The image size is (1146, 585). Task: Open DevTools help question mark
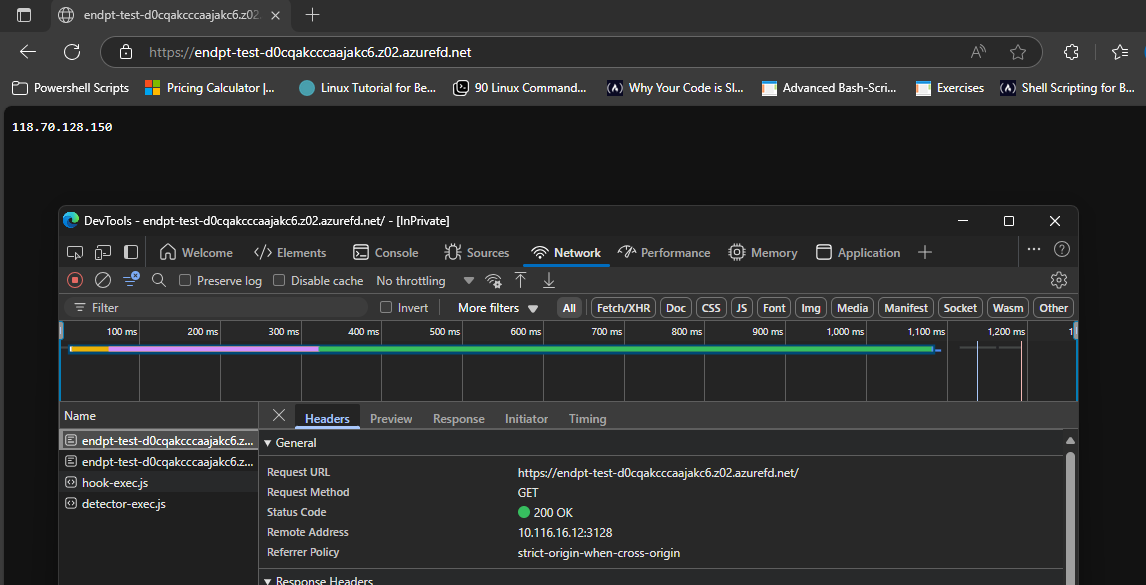[1062, 249]
